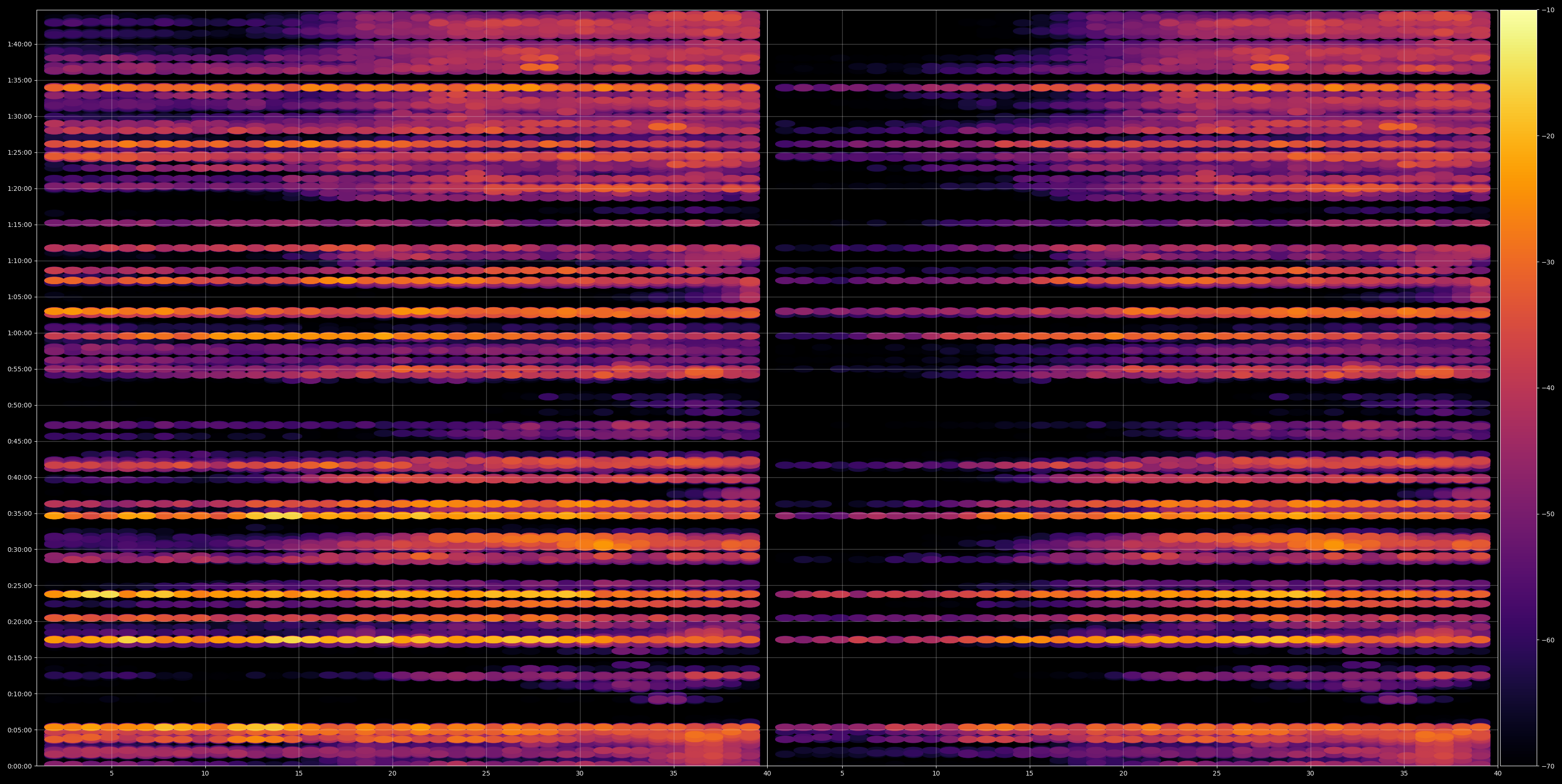Click the 1:15:00 time axis label
1562x784 pixels.
click(19, 225)
